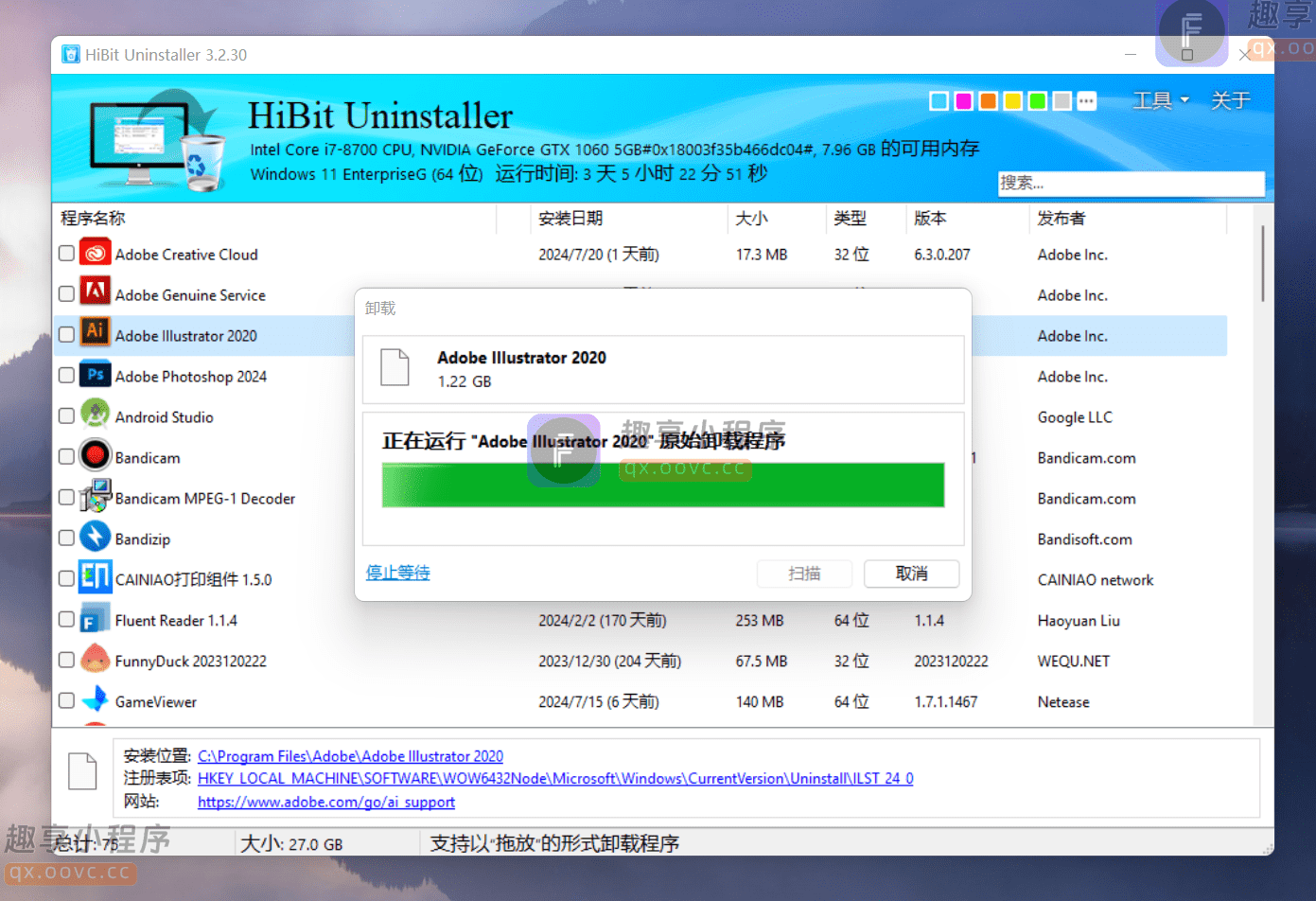This screenshot has width=1316, height=901.
Task: Check the GameViewer checkbox
Action: (66, 700)
